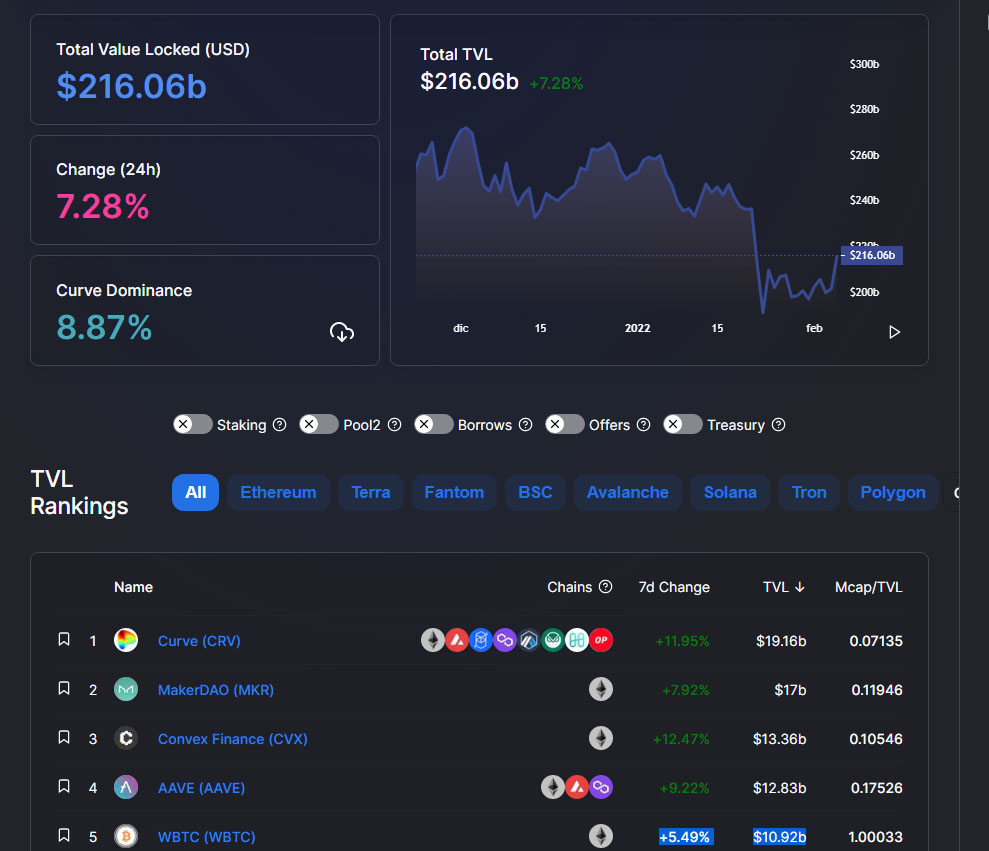
Task: Select the All chains tab
Action: tap(196, 492)
